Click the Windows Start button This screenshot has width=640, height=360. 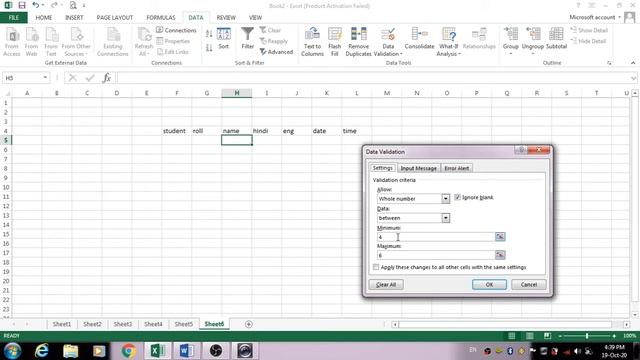coord(12,351)
